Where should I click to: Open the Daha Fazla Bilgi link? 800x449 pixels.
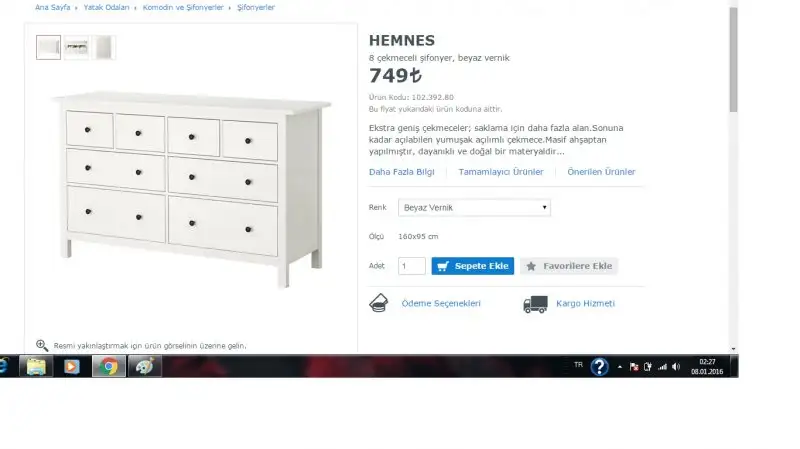point(402,172)
